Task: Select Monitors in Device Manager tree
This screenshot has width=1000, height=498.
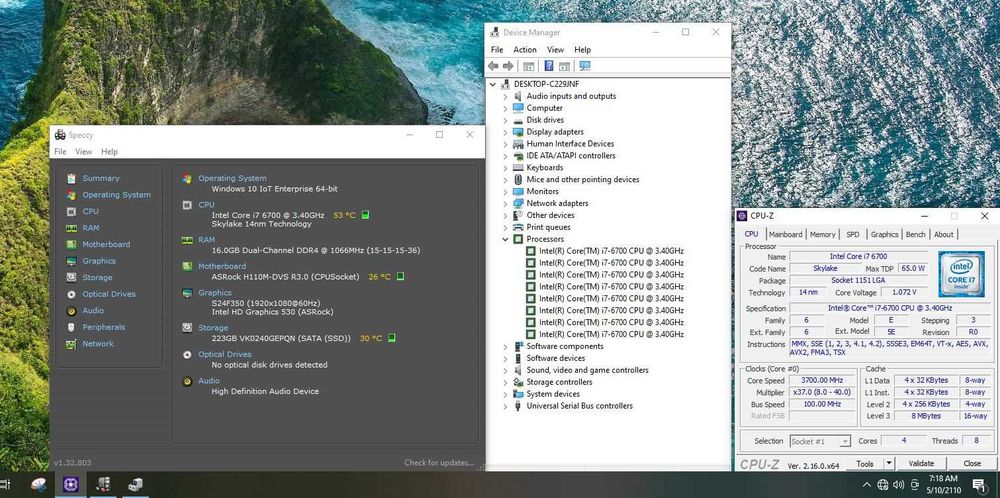Action: (542, 191)
